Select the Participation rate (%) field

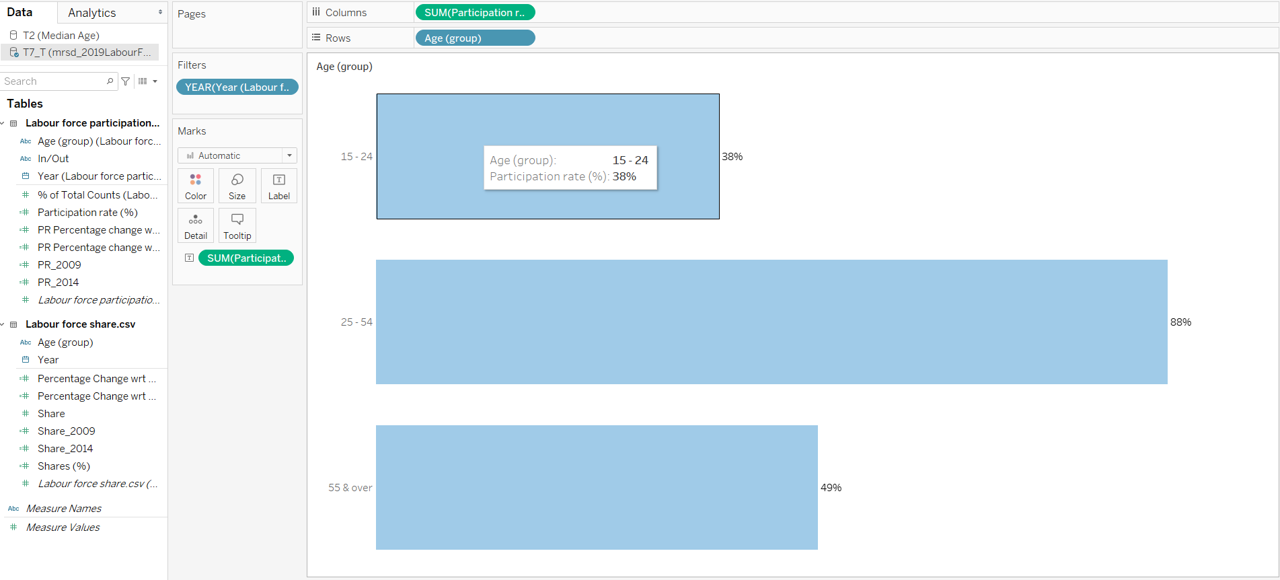(x=87, y=212)
